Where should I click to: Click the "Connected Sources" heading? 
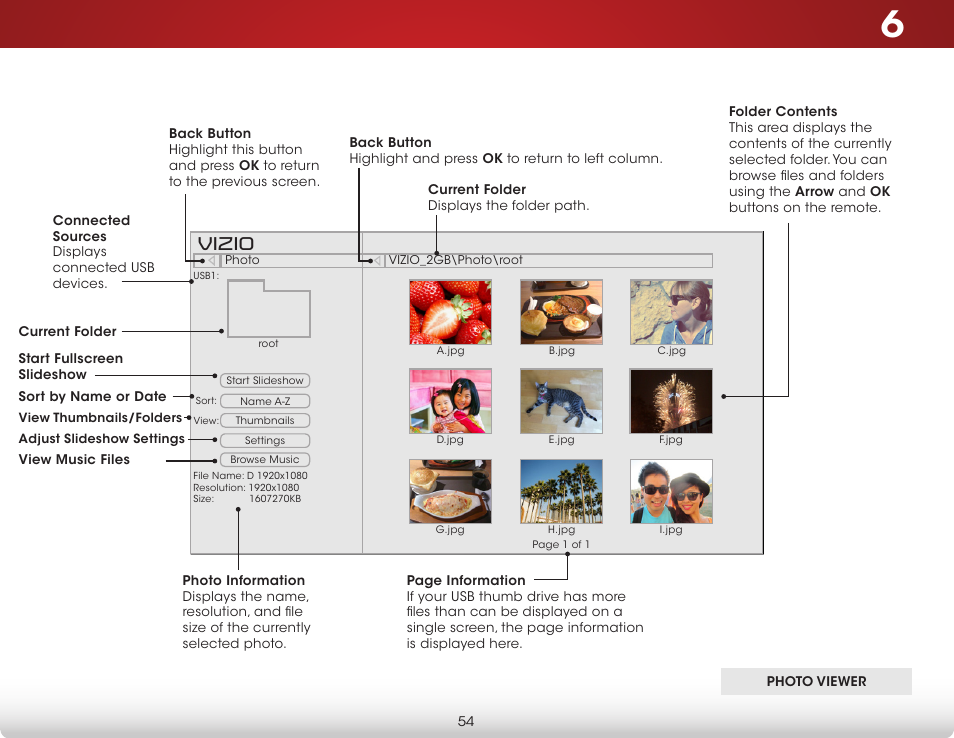coord(91,228)
